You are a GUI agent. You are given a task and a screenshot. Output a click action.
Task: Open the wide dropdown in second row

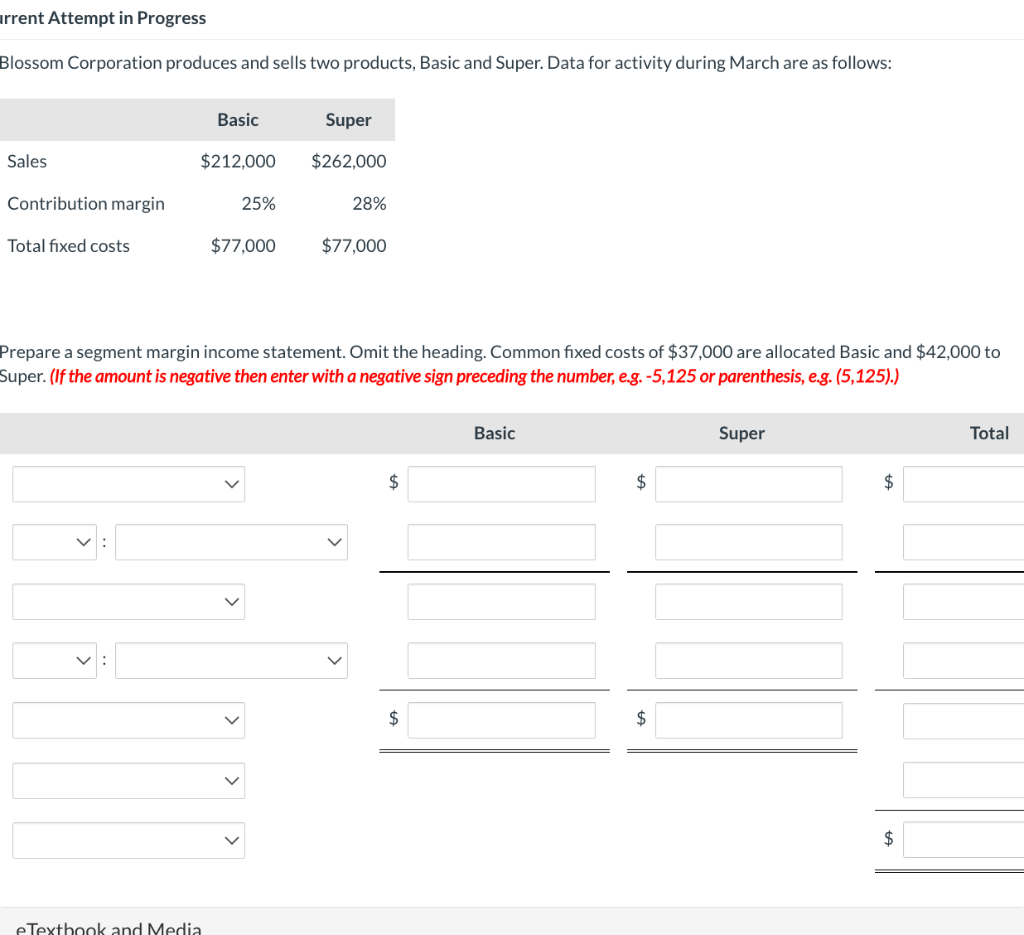231,542
